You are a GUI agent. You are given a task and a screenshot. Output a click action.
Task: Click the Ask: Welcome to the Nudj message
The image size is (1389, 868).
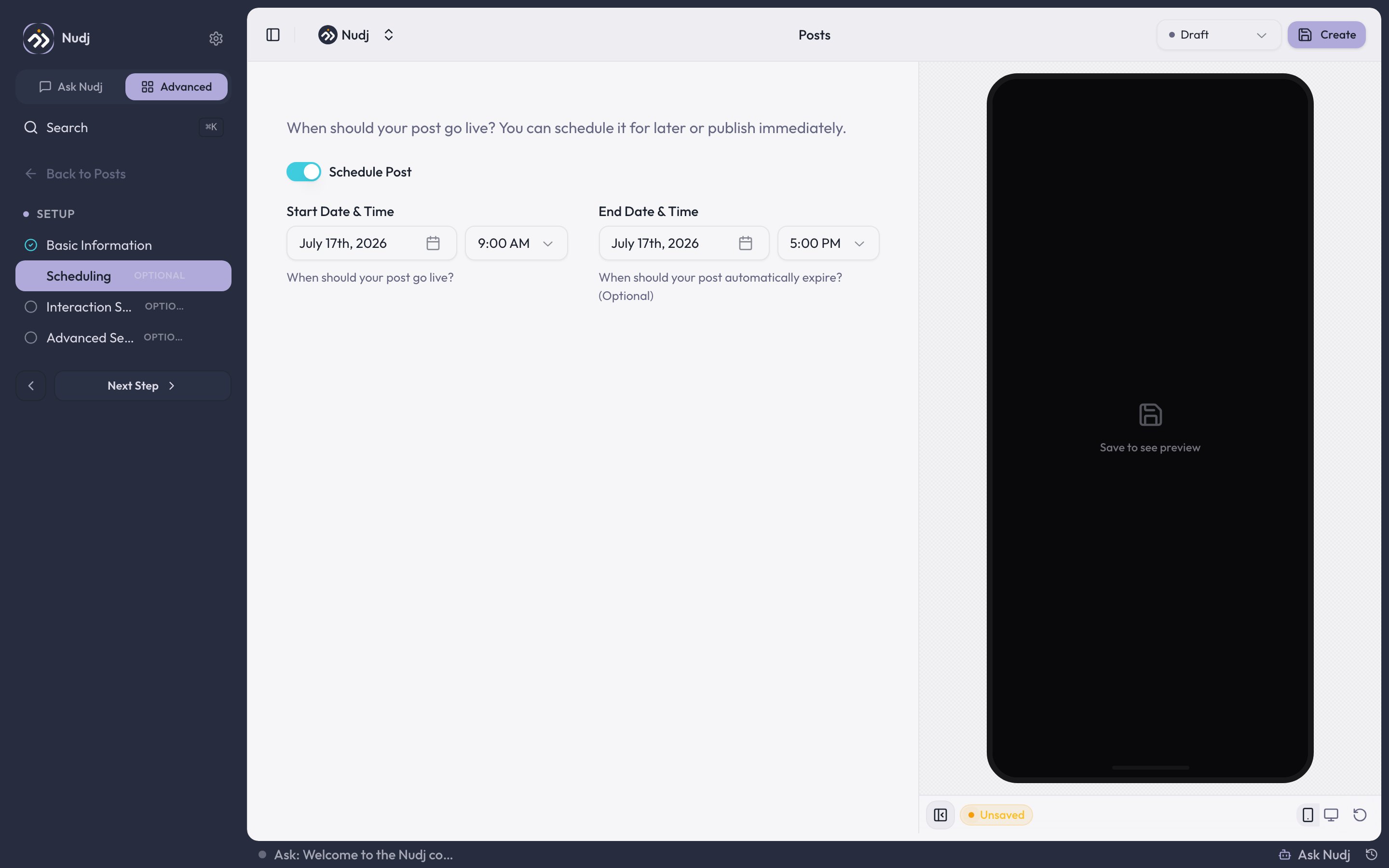point(363,855)
